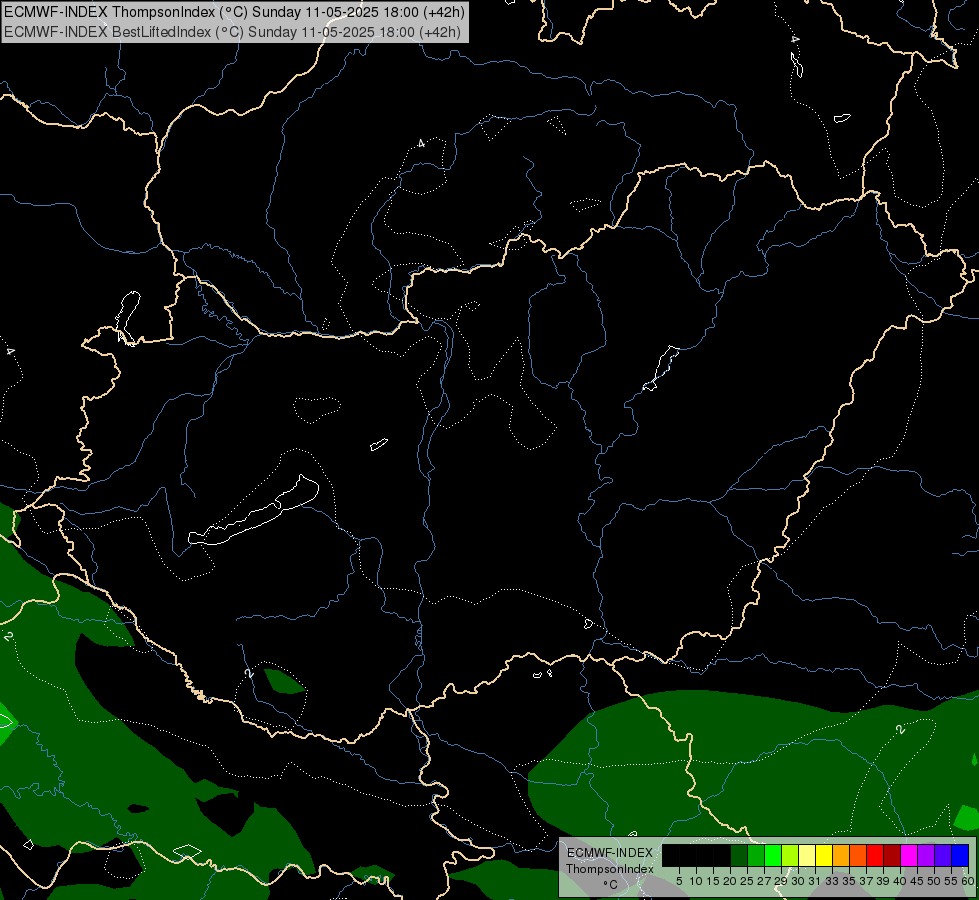Click the legend scale value '33'
The width and height of the screenshot is (979, 900).
point(832,881)
